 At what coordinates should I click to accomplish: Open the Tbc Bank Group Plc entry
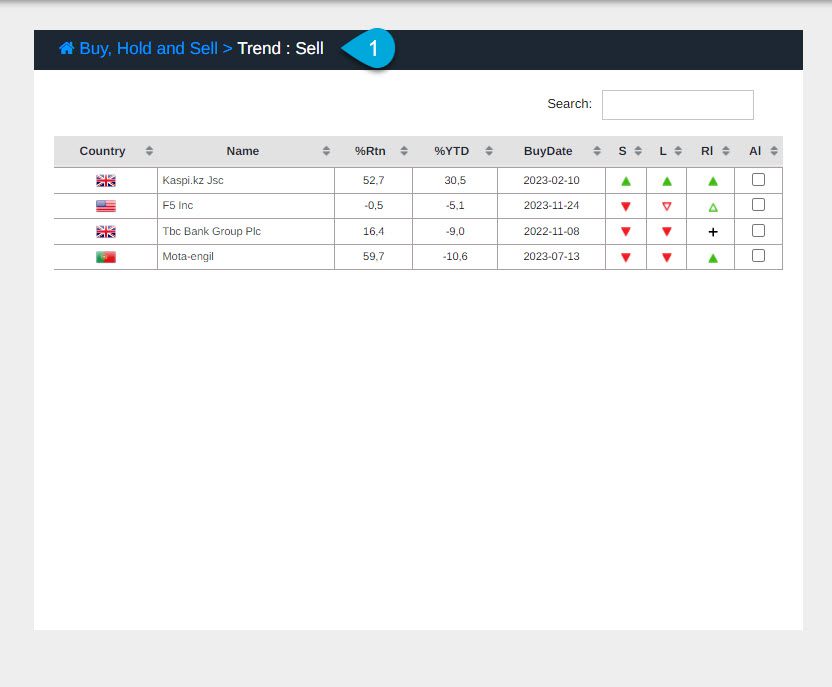coord(211,231)
